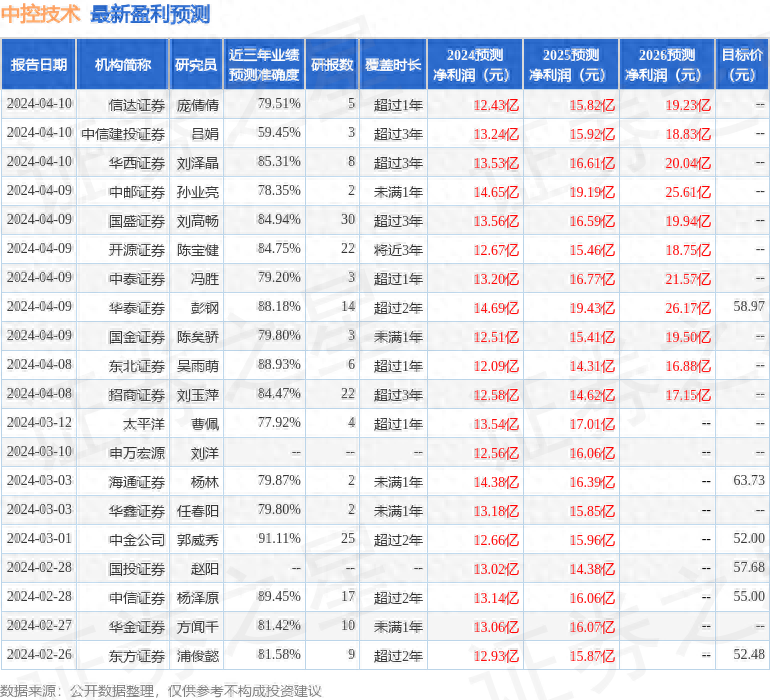This screenshot has height=700, width=770.
Task: Click the 91.11% accuracy value
Action: [278, 539]
